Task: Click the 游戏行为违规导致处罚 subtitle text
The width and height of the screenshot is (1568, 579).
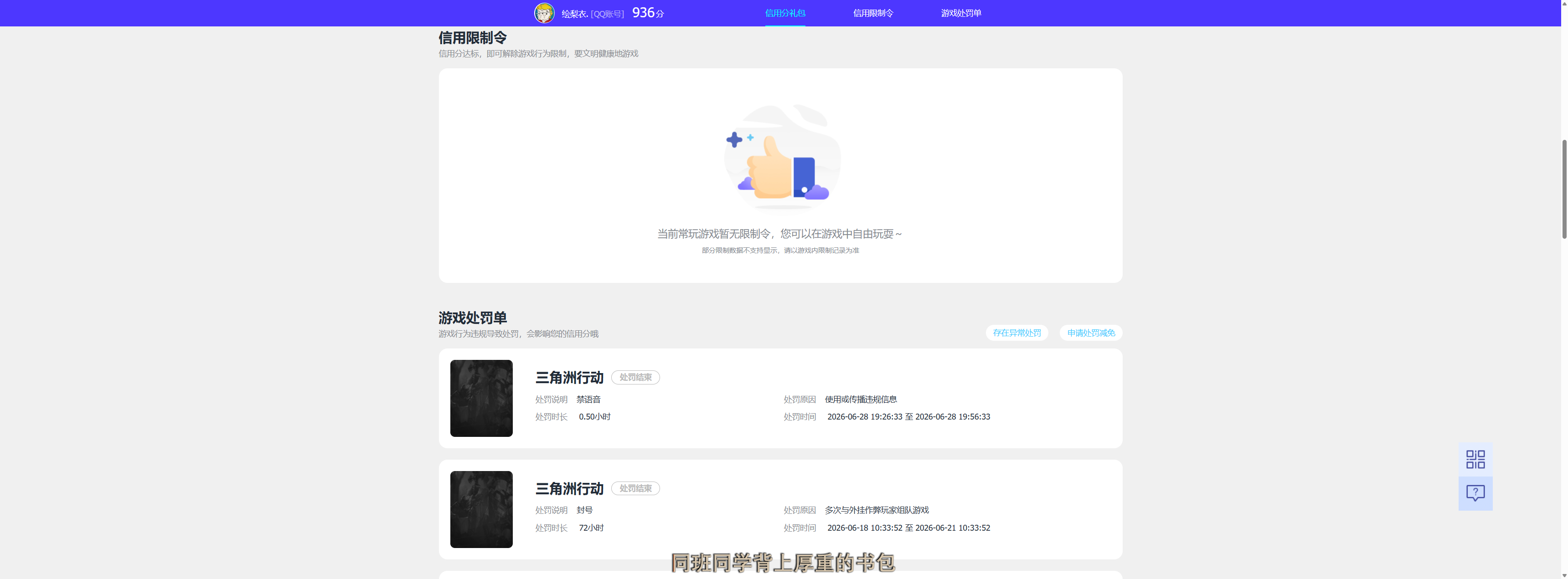Action: (x=518, y=334)
